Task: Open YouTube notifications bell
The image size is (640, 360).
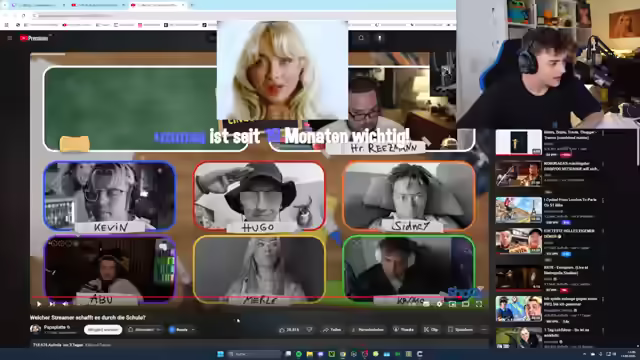Action: pyautogui.click(x=361, y=38)
